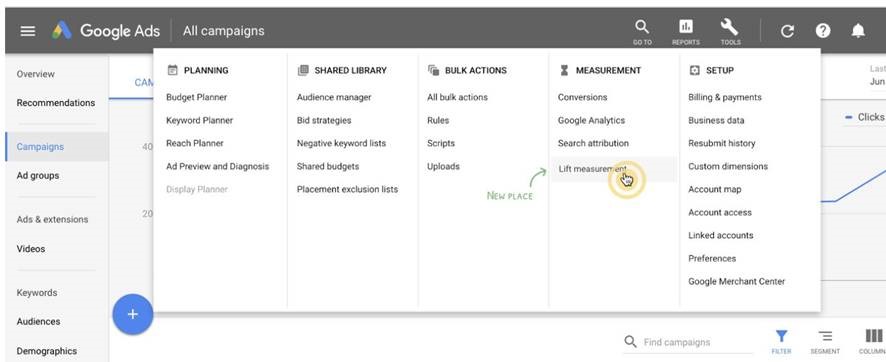Viewport: 886px width, 362px height.
Task: Refresh the page with reload icon
Action: (x=787, y=31)
